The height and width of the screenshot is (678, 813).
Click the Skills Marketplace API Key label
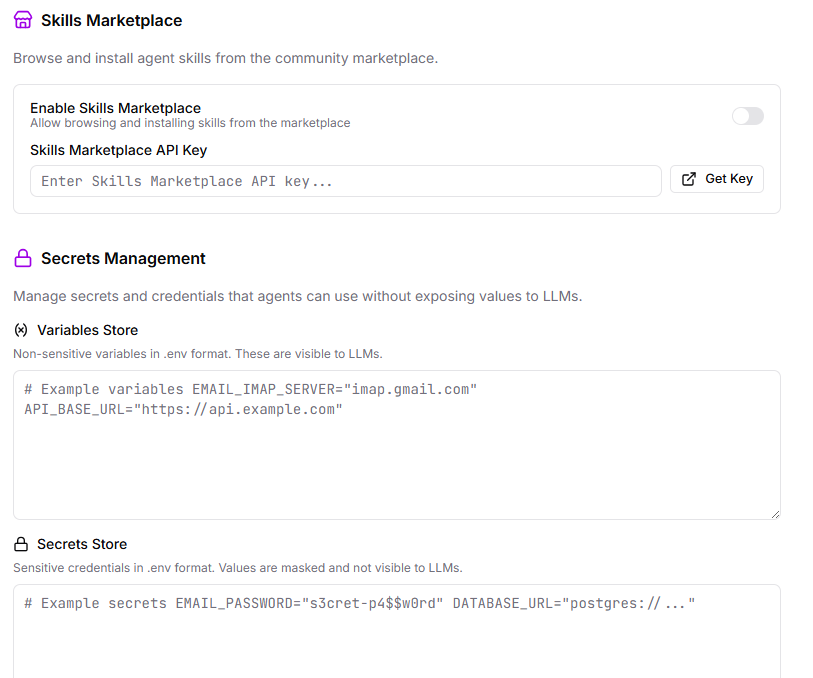(x=118, y=151)
